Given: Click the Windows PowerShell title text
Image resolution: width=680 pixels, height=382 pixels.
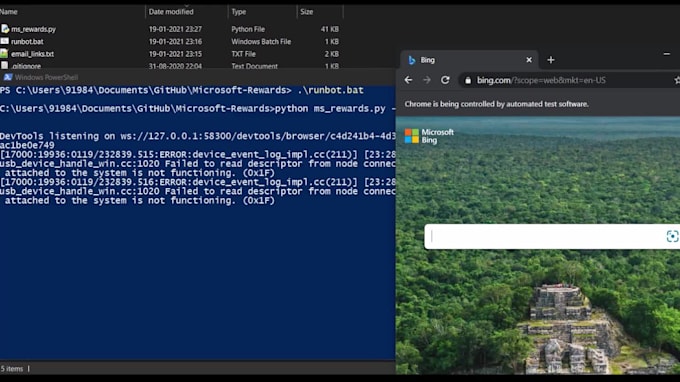Looking at the screenshot, I should point(46,78).
